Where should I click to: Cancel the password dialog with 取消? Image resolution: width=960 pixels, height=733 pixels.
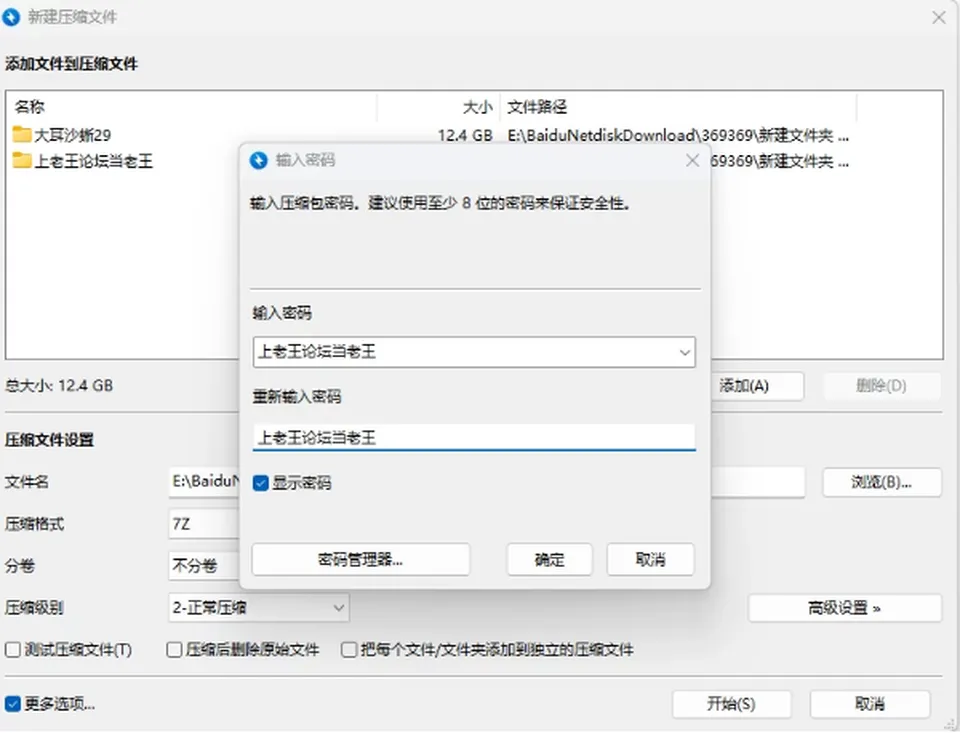[x=650, y=559]
